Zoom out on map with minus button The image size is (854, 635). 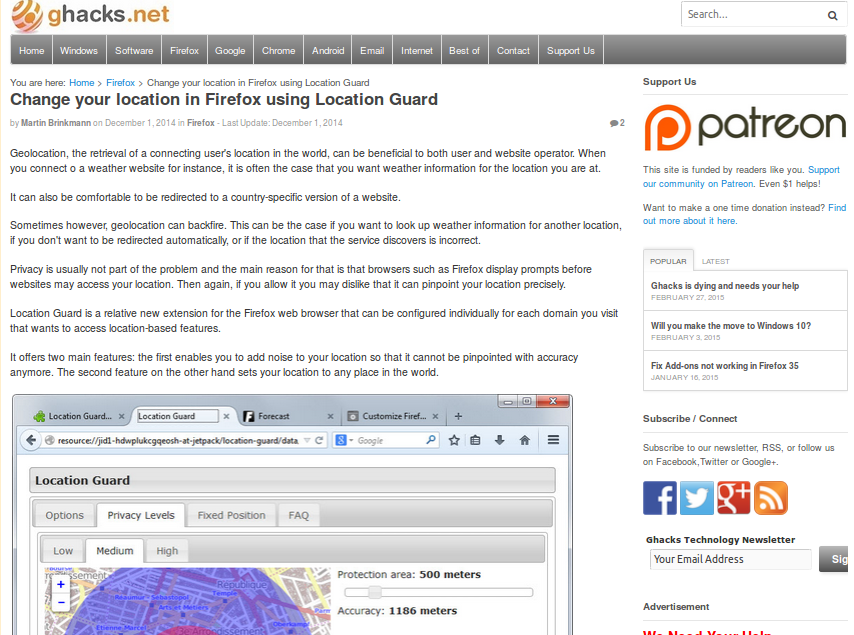[61, 602]
